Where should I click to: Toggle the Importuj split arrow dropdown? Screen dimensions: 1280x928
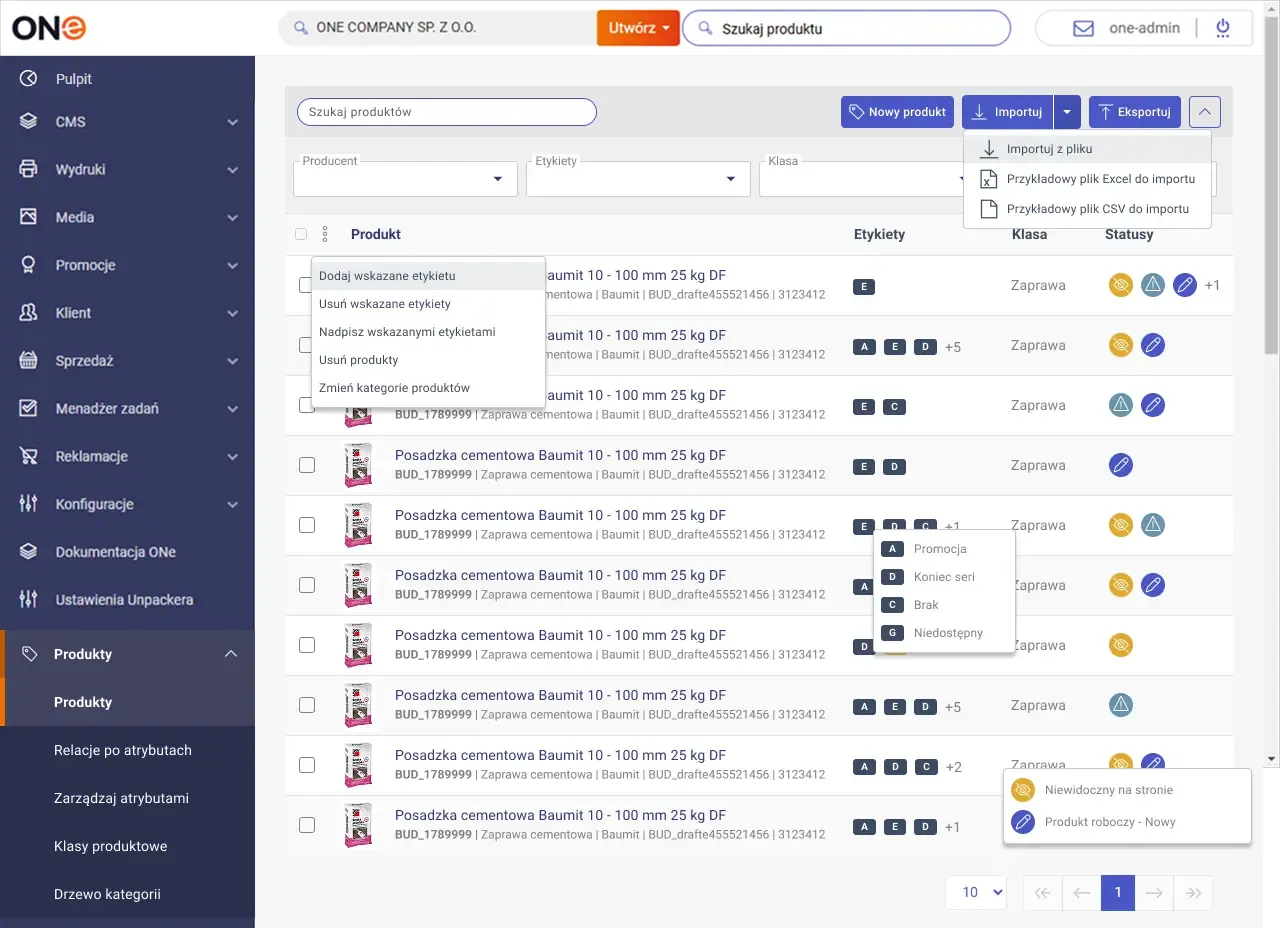(1067, 112)
